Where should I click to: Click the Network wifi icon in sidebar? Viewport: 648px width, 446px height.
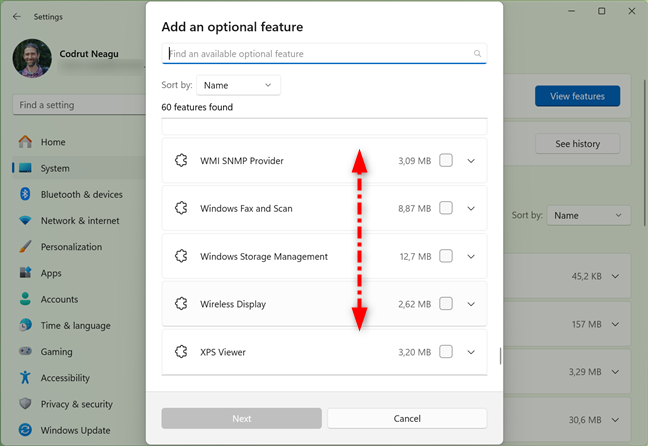click(25, 220)
